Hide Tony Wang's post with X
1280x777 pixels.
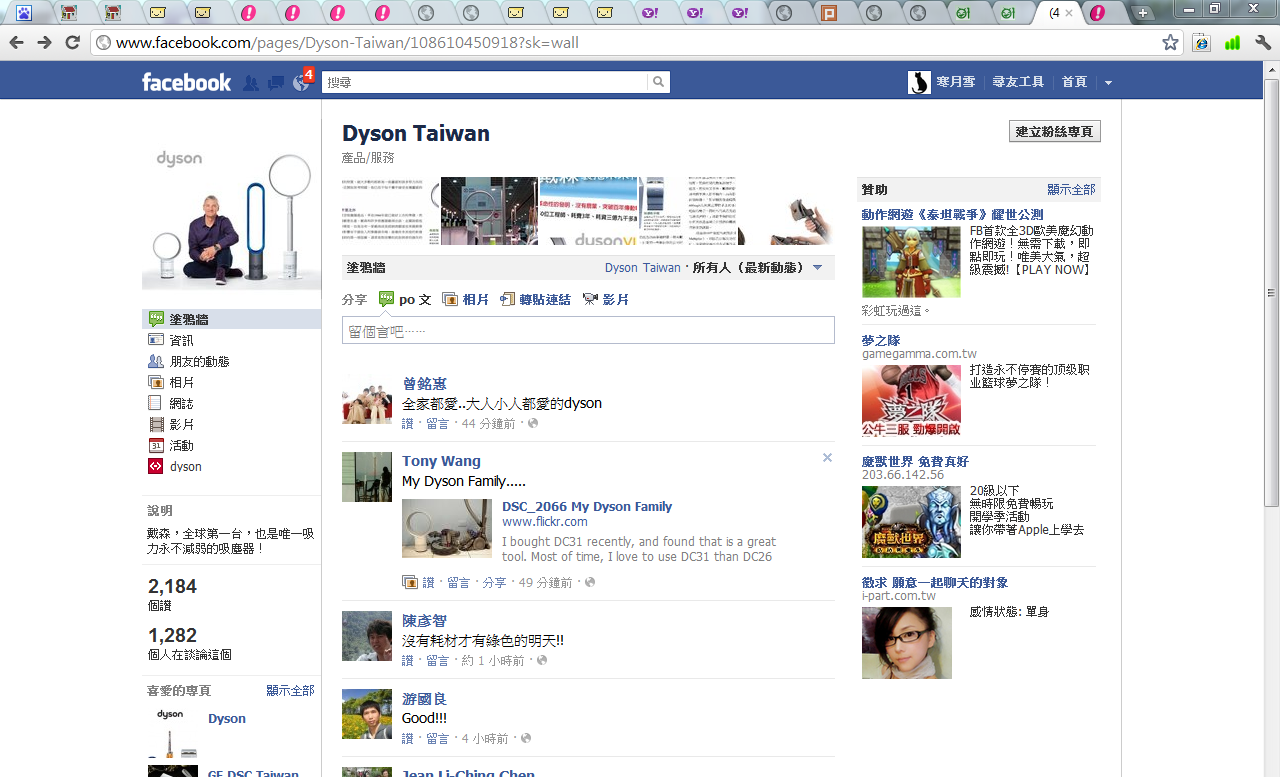click(x=827, y=457)
